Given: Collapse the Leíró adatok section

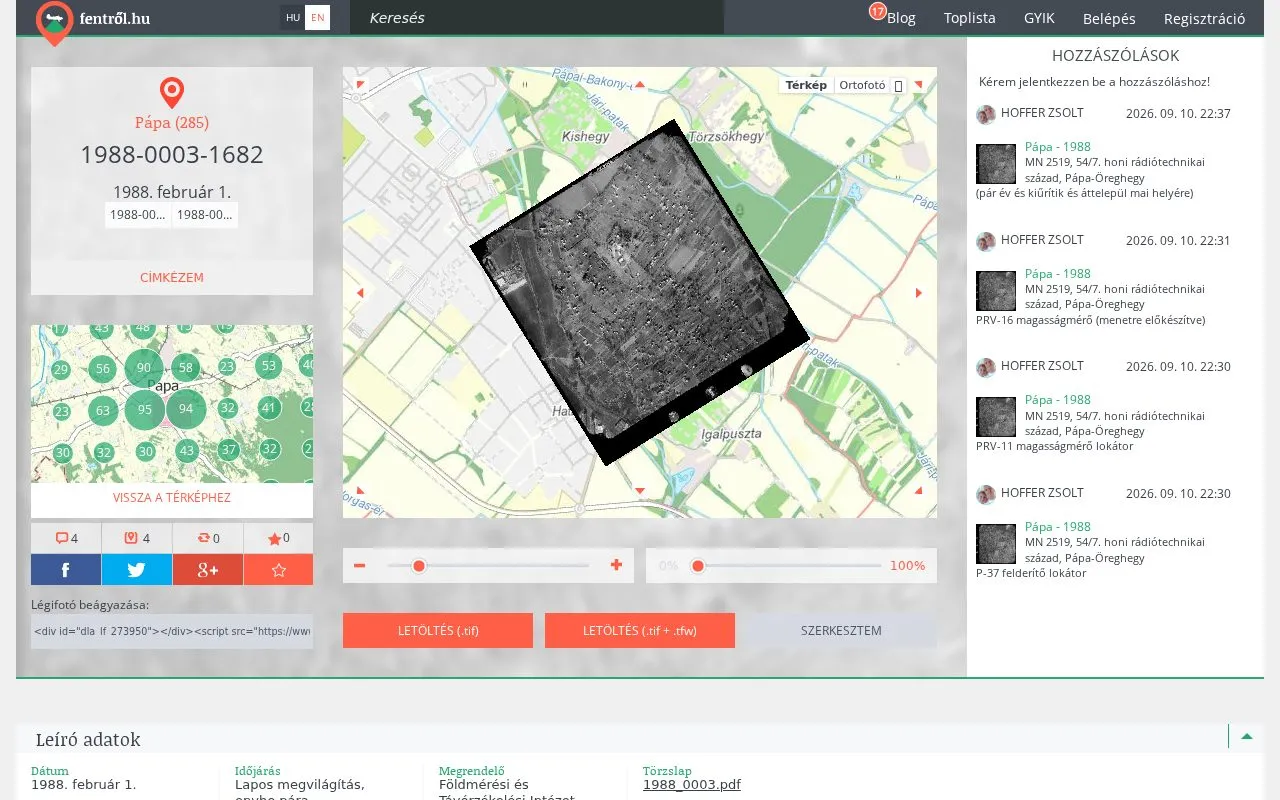Looking at the screenshot, I should 1246,737.
